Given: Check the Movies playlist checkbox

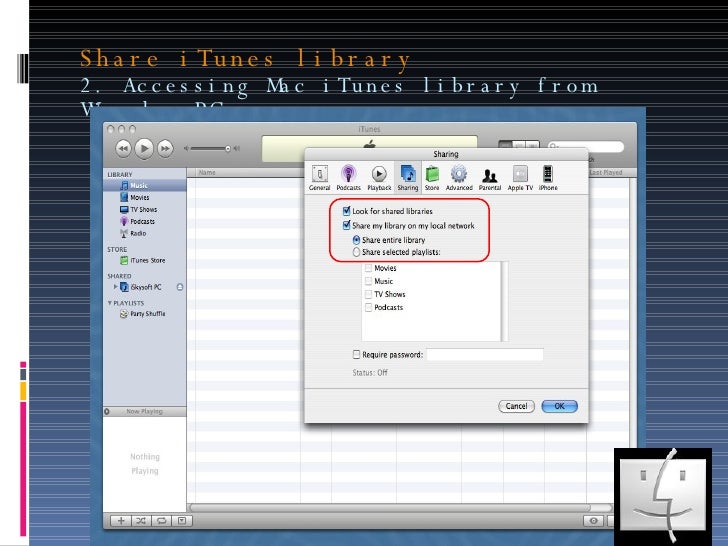Looking at the screenshot, I should [x=369, y=268].
